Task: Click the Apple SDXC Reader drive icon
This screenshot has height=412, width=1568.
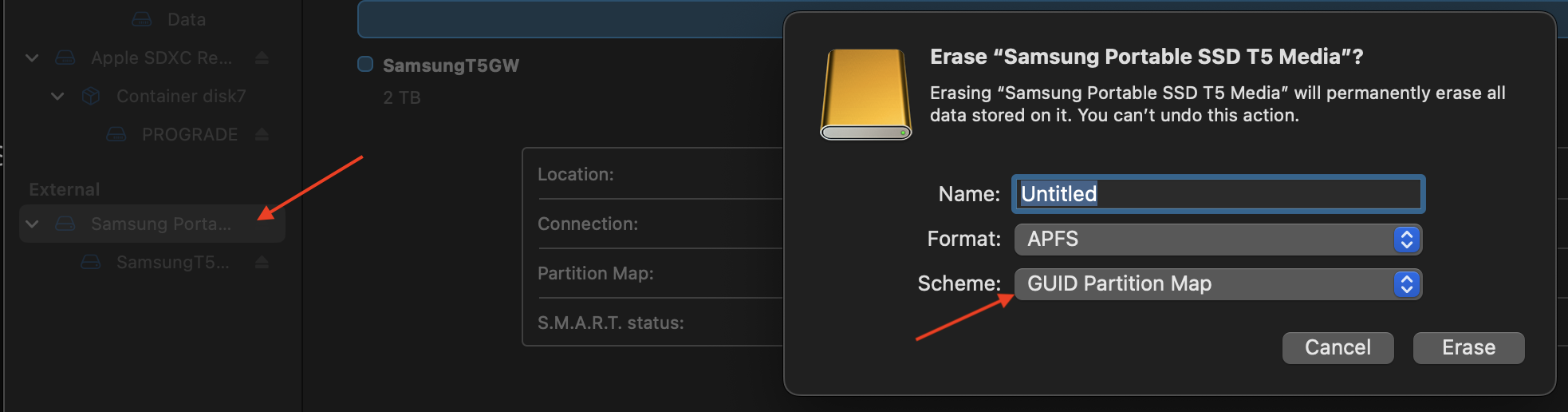Action: [65, 57]
